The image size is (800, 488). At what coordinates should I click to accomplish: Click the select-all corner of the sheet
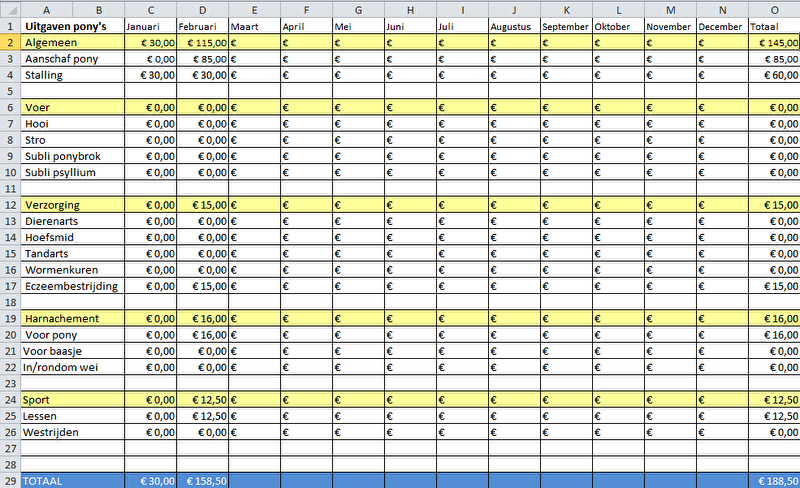coord(10,10)
